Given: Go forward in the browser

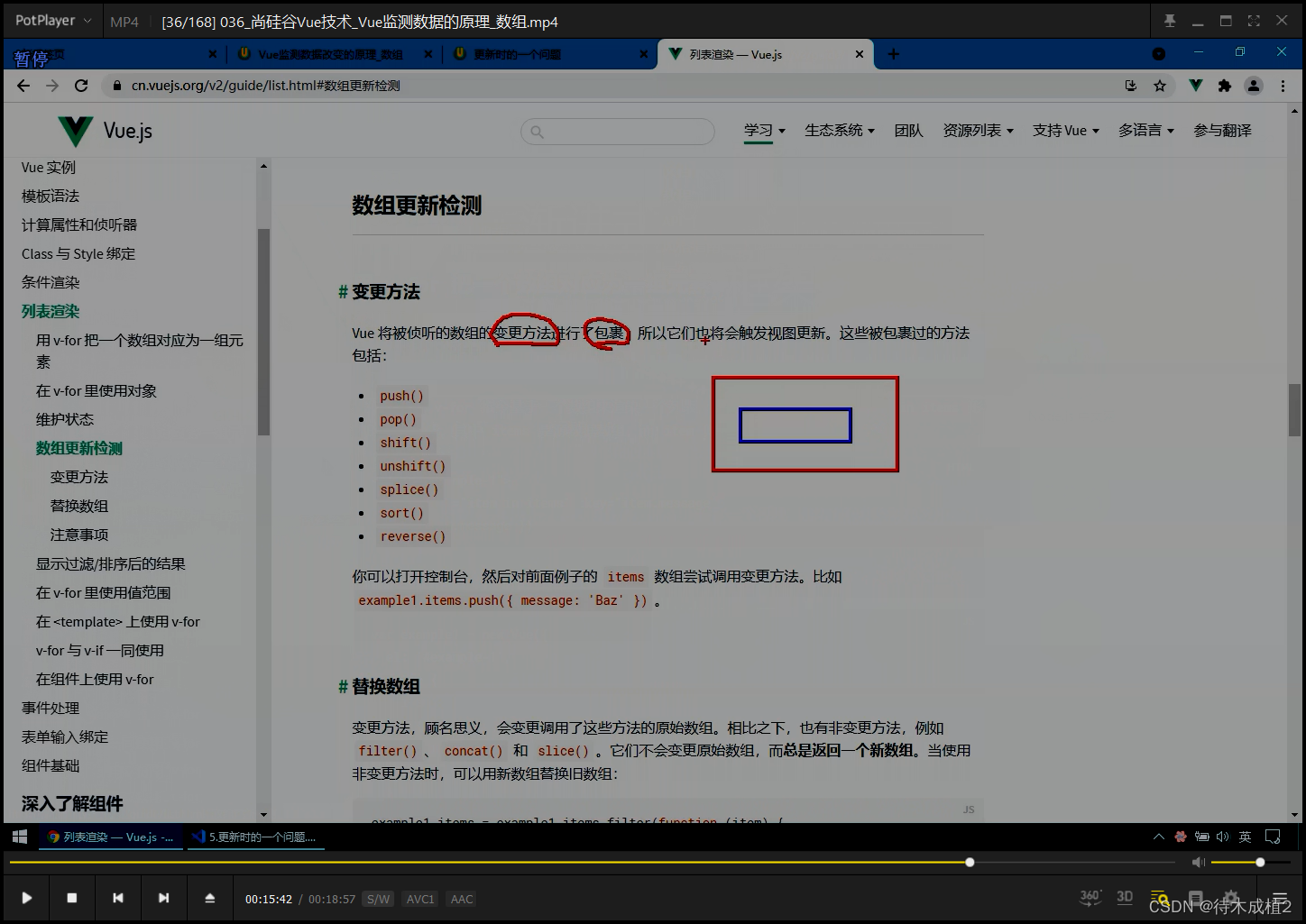Looking at the screenshot, I should (x=52, y=86).
